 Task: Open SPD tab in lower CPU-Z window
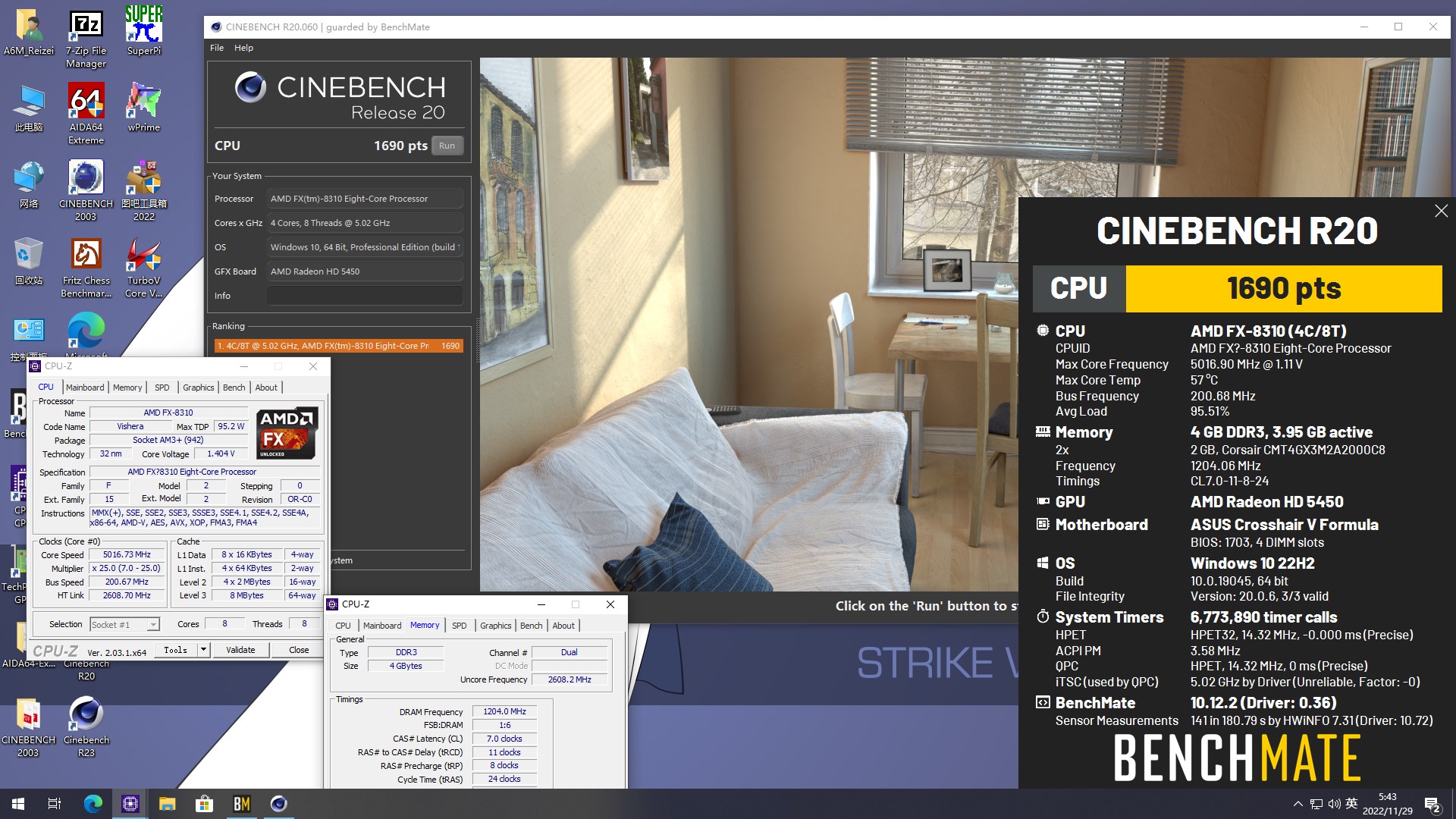click(460, 626)
